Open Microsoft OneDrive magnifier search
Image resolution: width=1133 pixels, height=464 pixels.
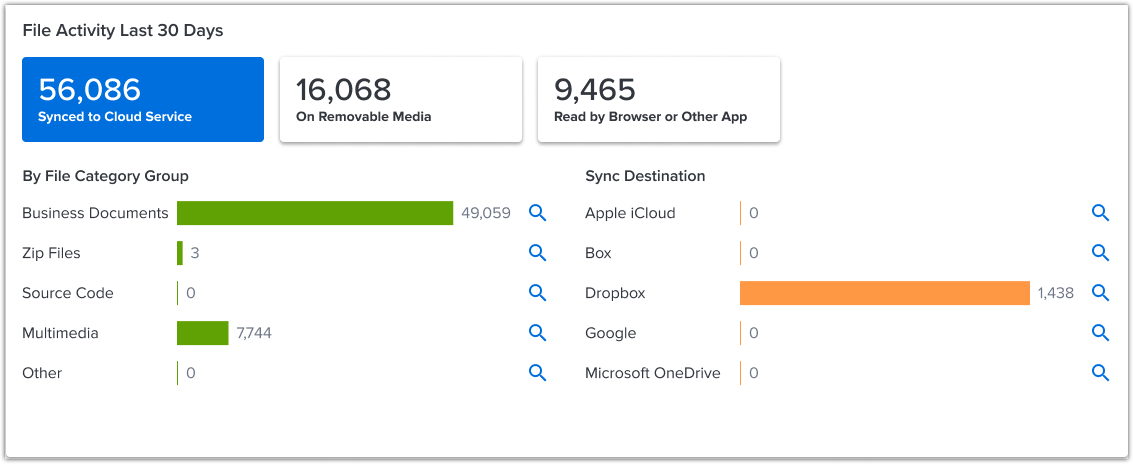(1100, 373)
